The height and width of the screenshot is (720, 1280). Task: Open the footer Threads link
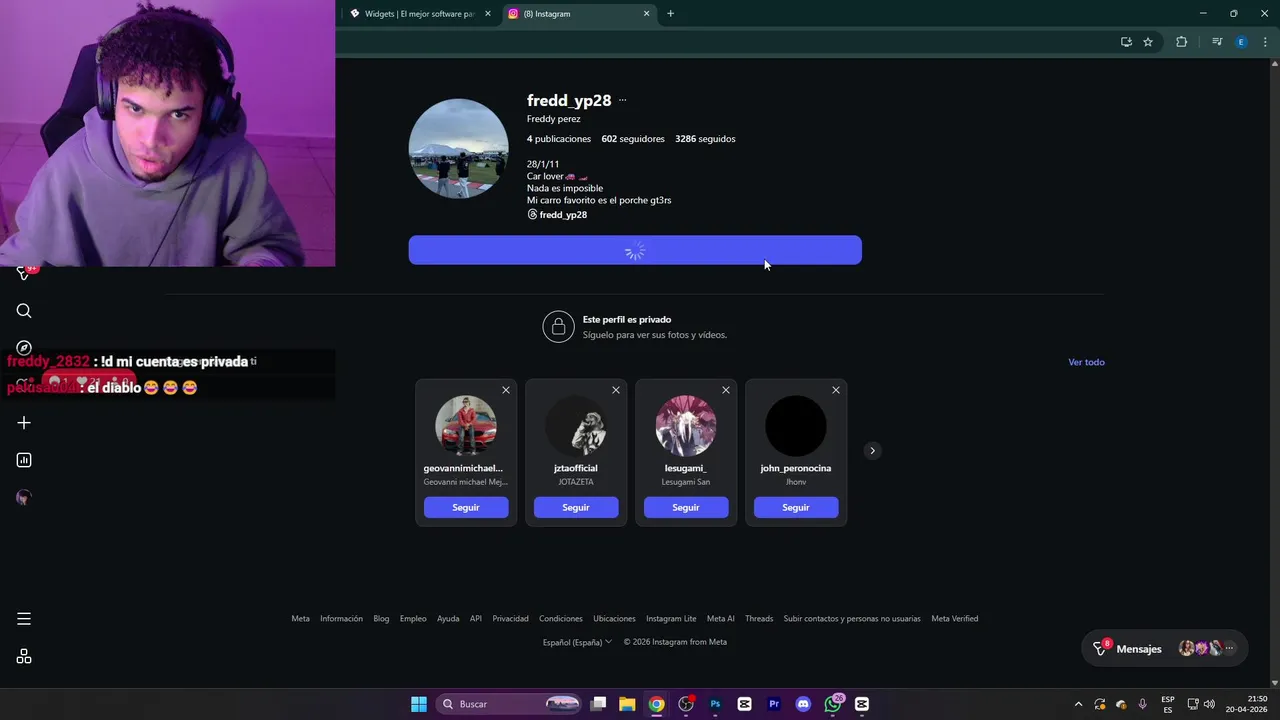(759, 619)
